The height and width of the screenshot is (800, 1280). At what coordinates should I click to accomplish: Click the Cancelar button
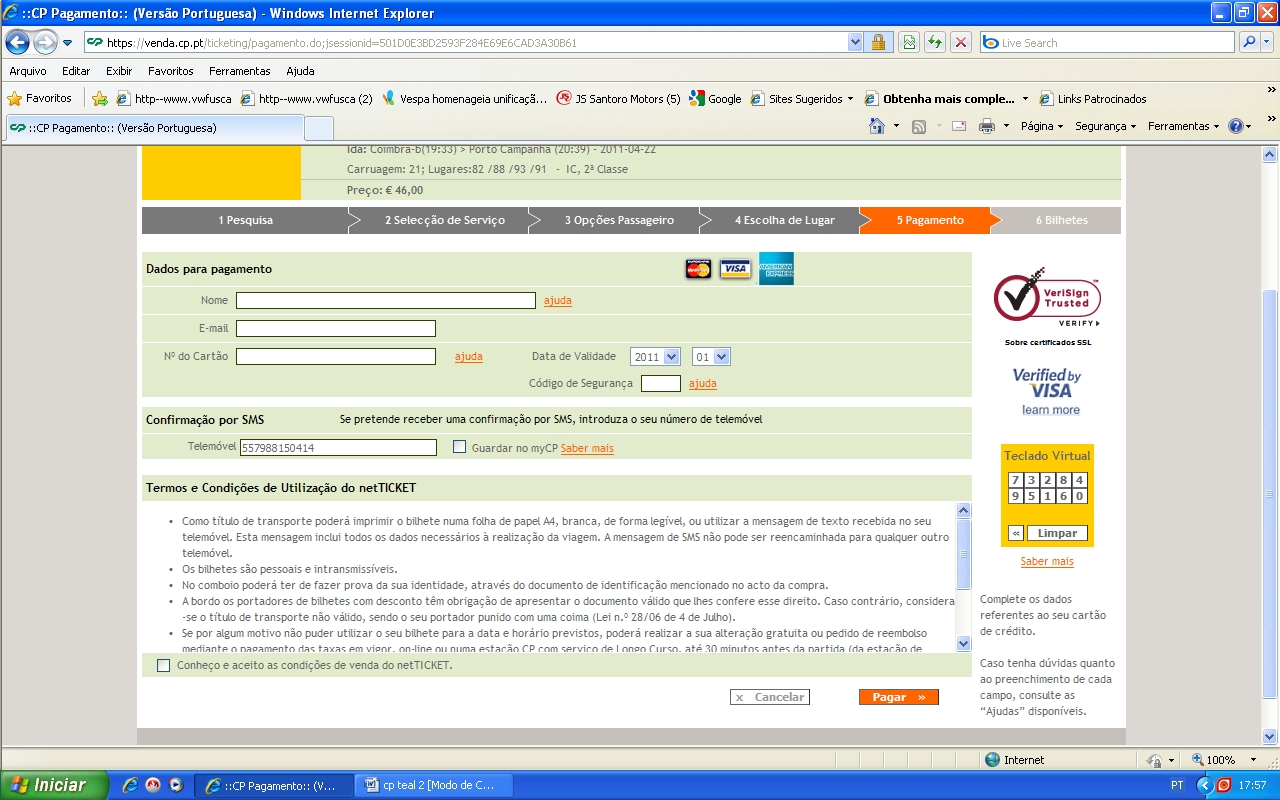[769, 697]
